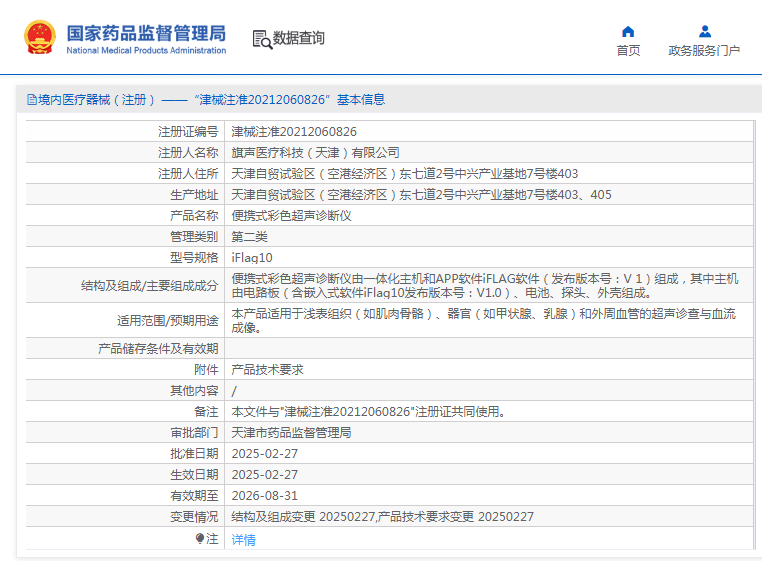
Task: Select 天津市药品监督管理局 approval department
Action: click(291, 433)
